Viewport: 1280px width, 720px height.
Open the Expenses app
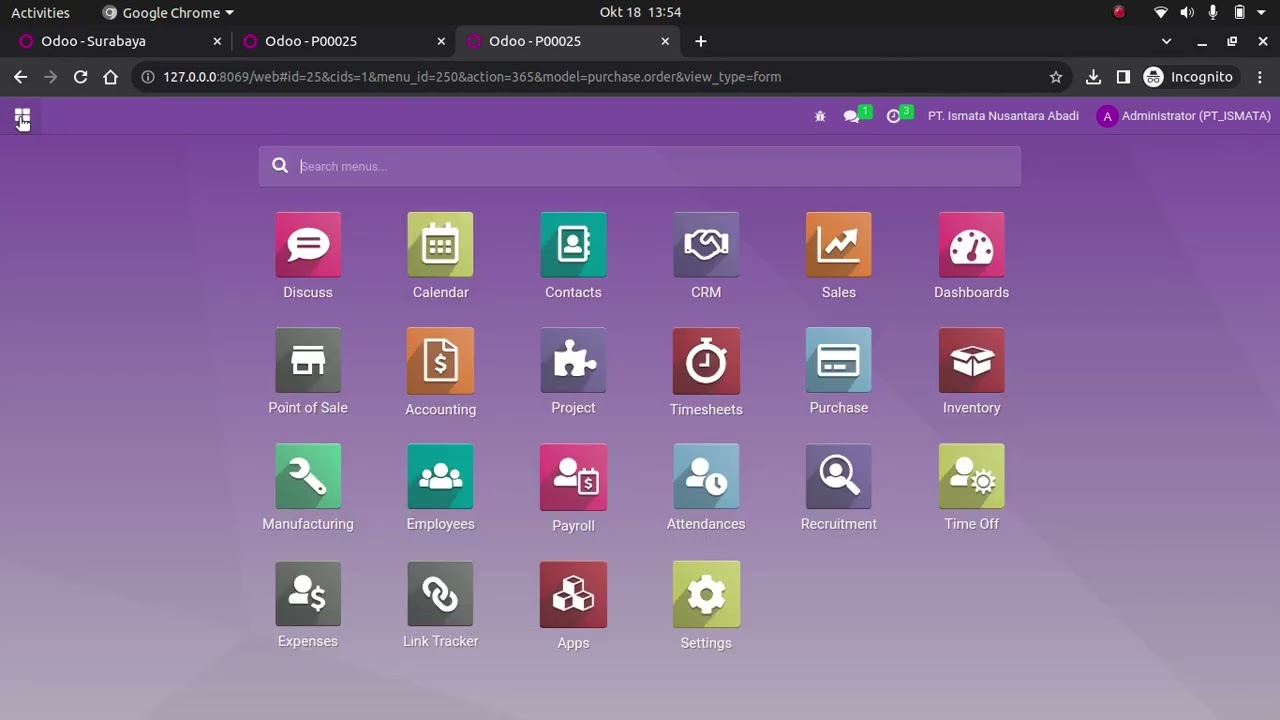308,605
